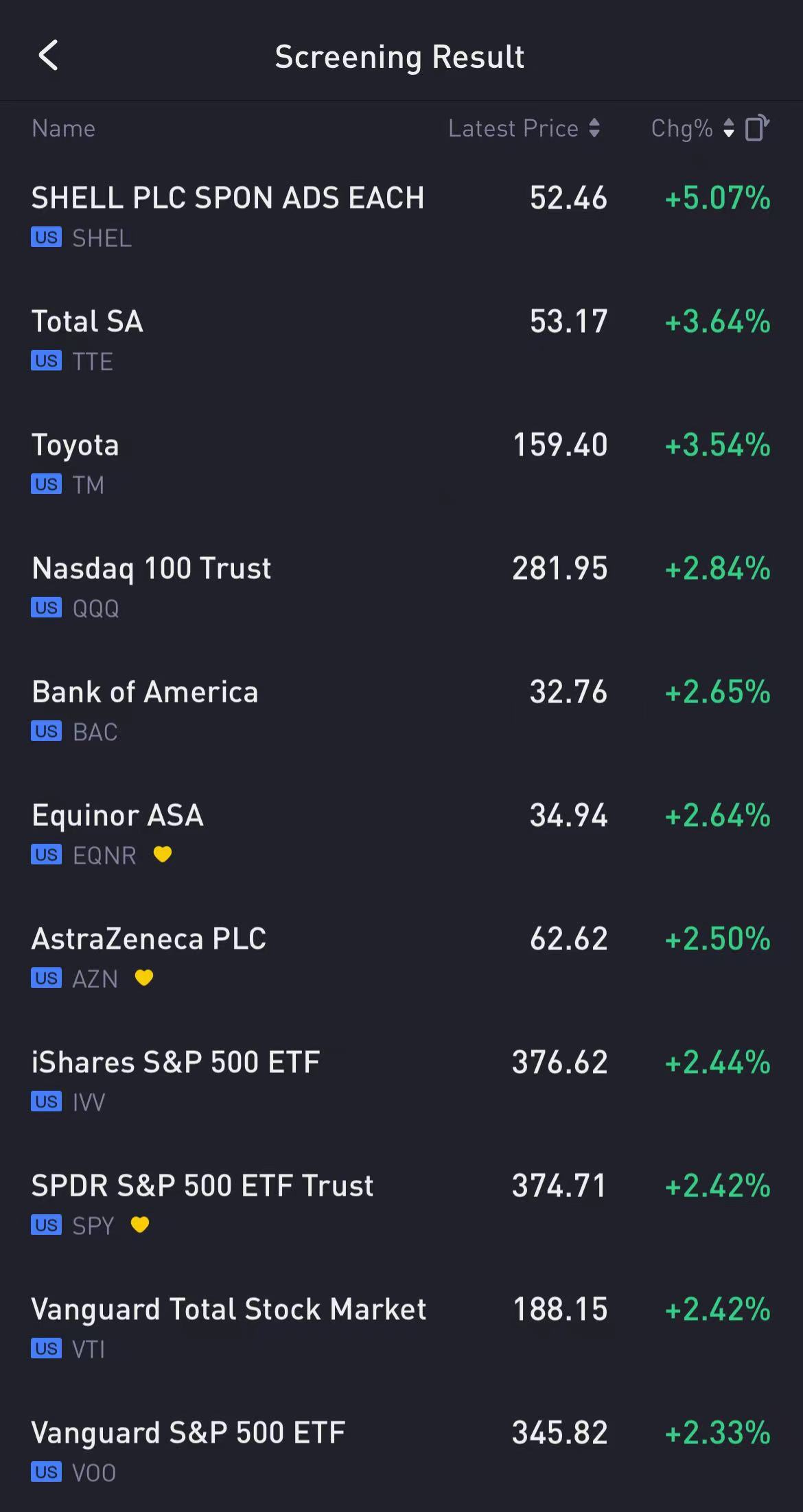Screen dimensions: 803x1512
Task: Go back using the left arrow
Action: [x=48, y=56]
